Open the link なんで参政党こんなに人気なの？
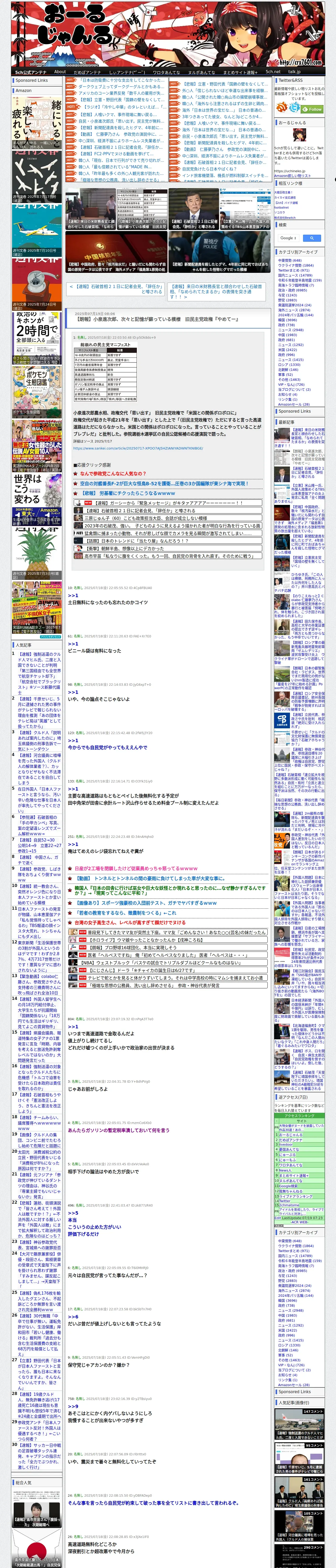The height and width of the screenshot is (1568, 336). click(x=113, y=473)
